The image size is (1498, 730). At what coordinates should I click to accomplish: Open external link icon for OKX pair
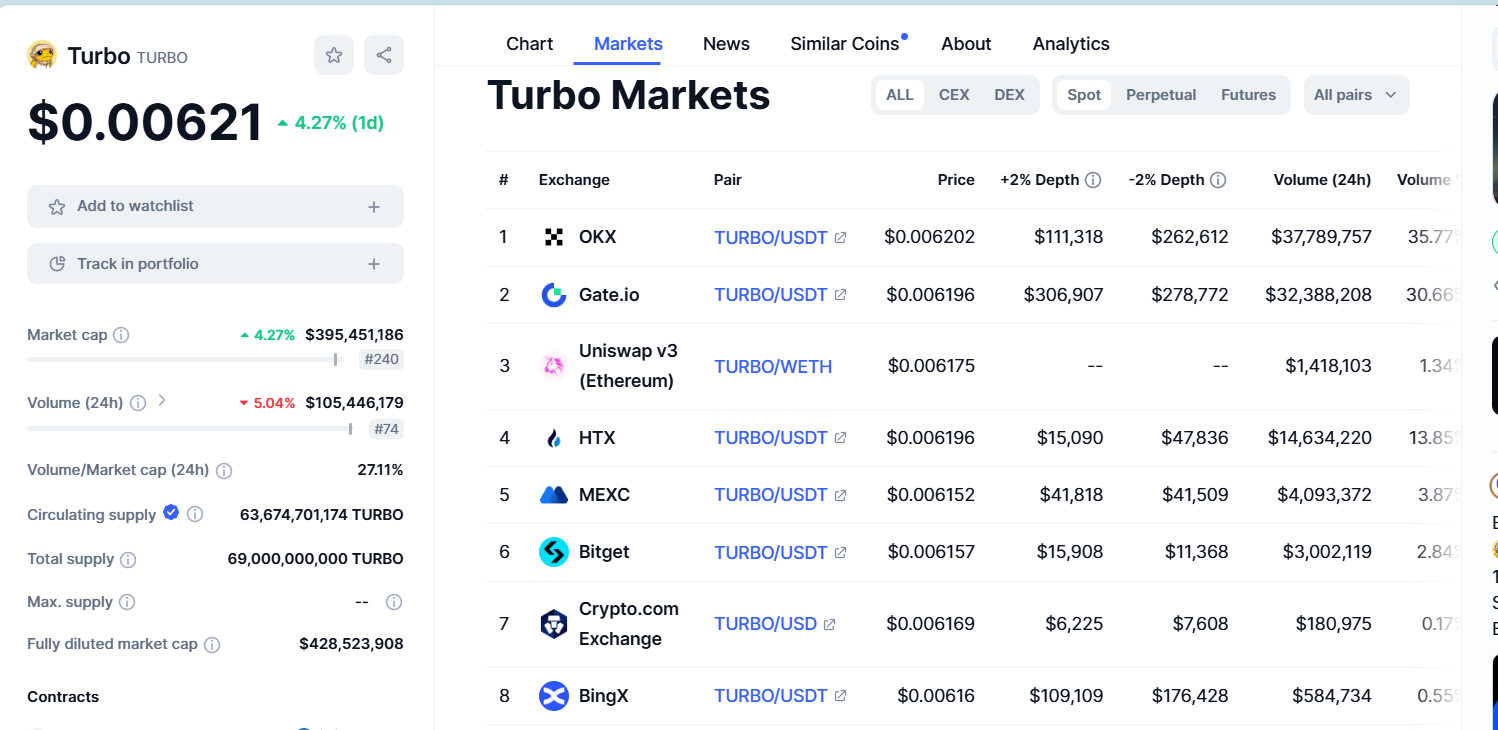840,238
